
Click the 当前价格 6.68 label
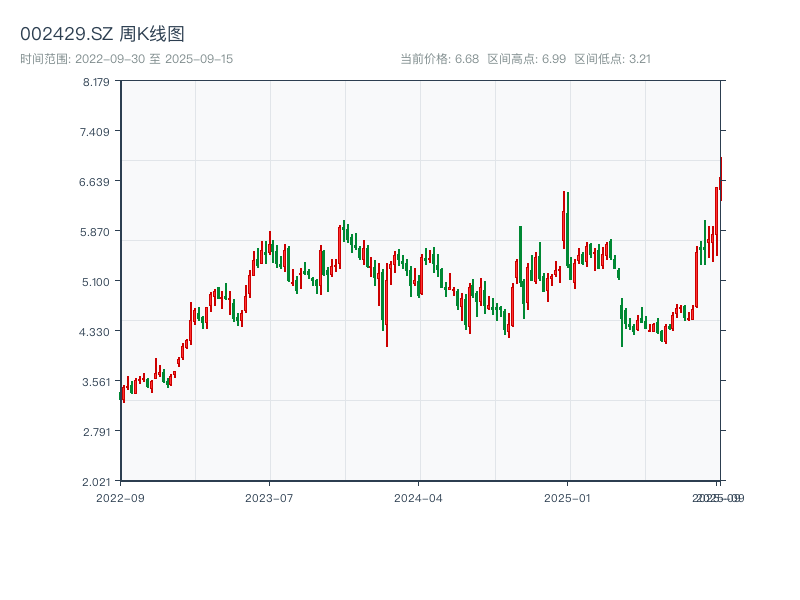click(x=439, y=59)
